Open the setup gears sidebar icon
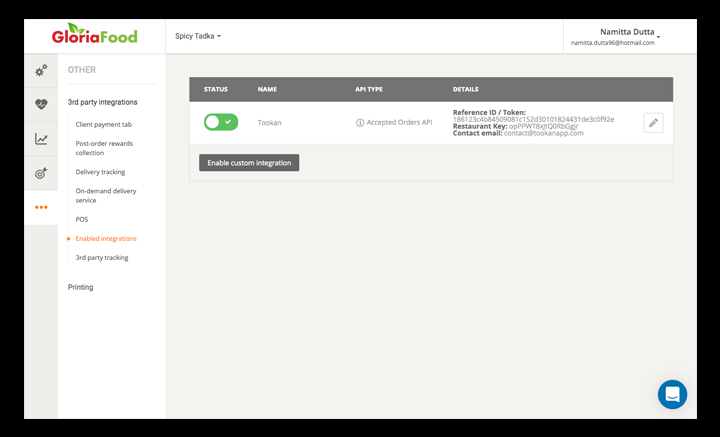 [41, 70]
